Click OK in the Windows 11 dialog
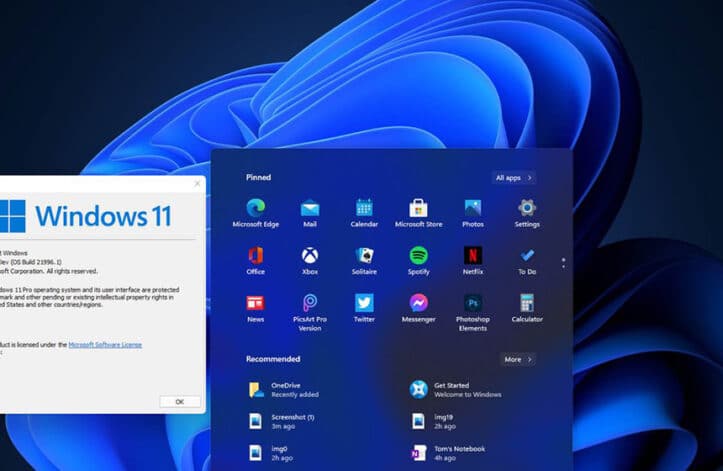This screenshot has width=723, height=471. 180,402
